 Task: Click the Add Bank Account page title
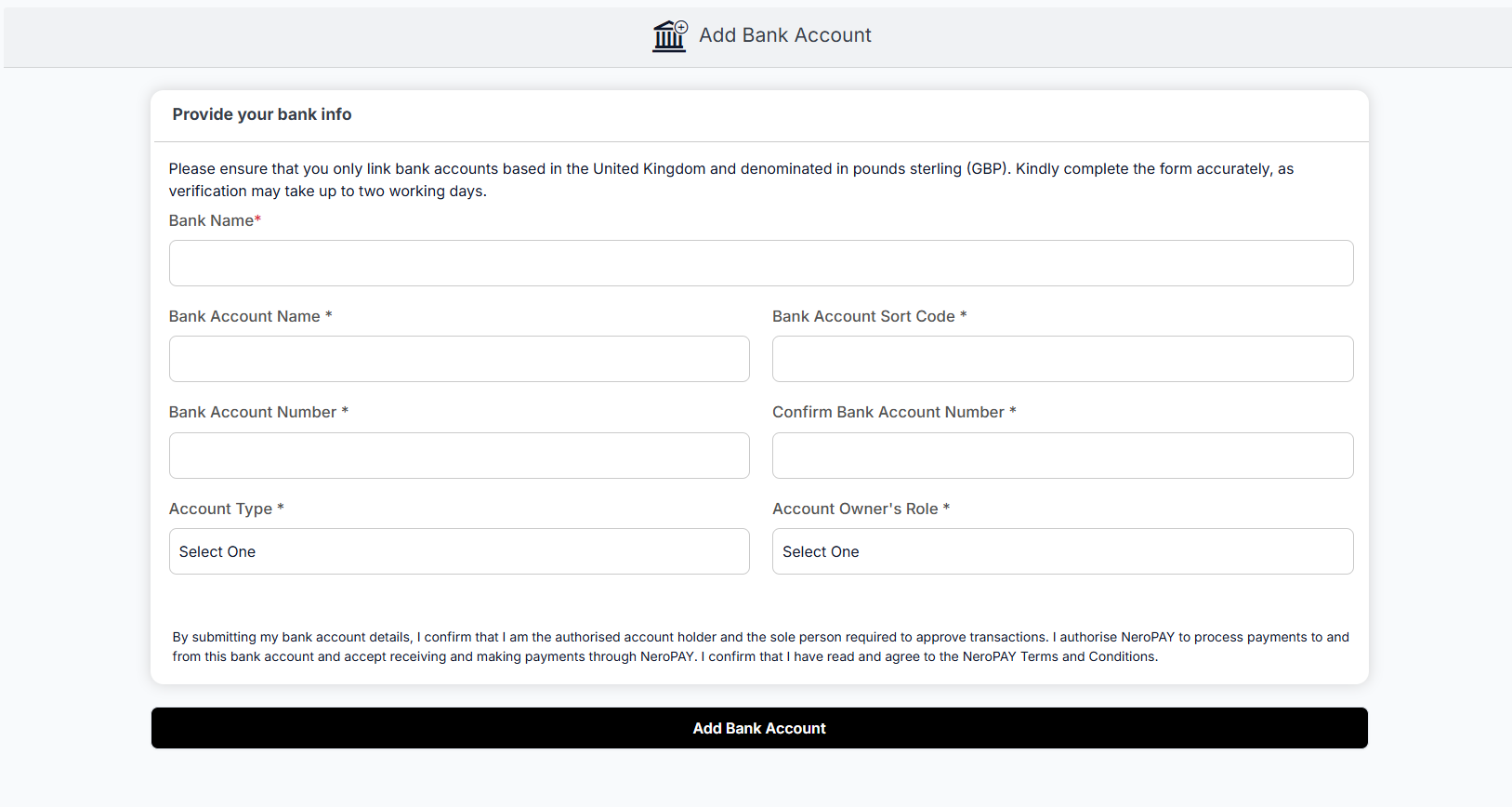click(x=784, y=35)
